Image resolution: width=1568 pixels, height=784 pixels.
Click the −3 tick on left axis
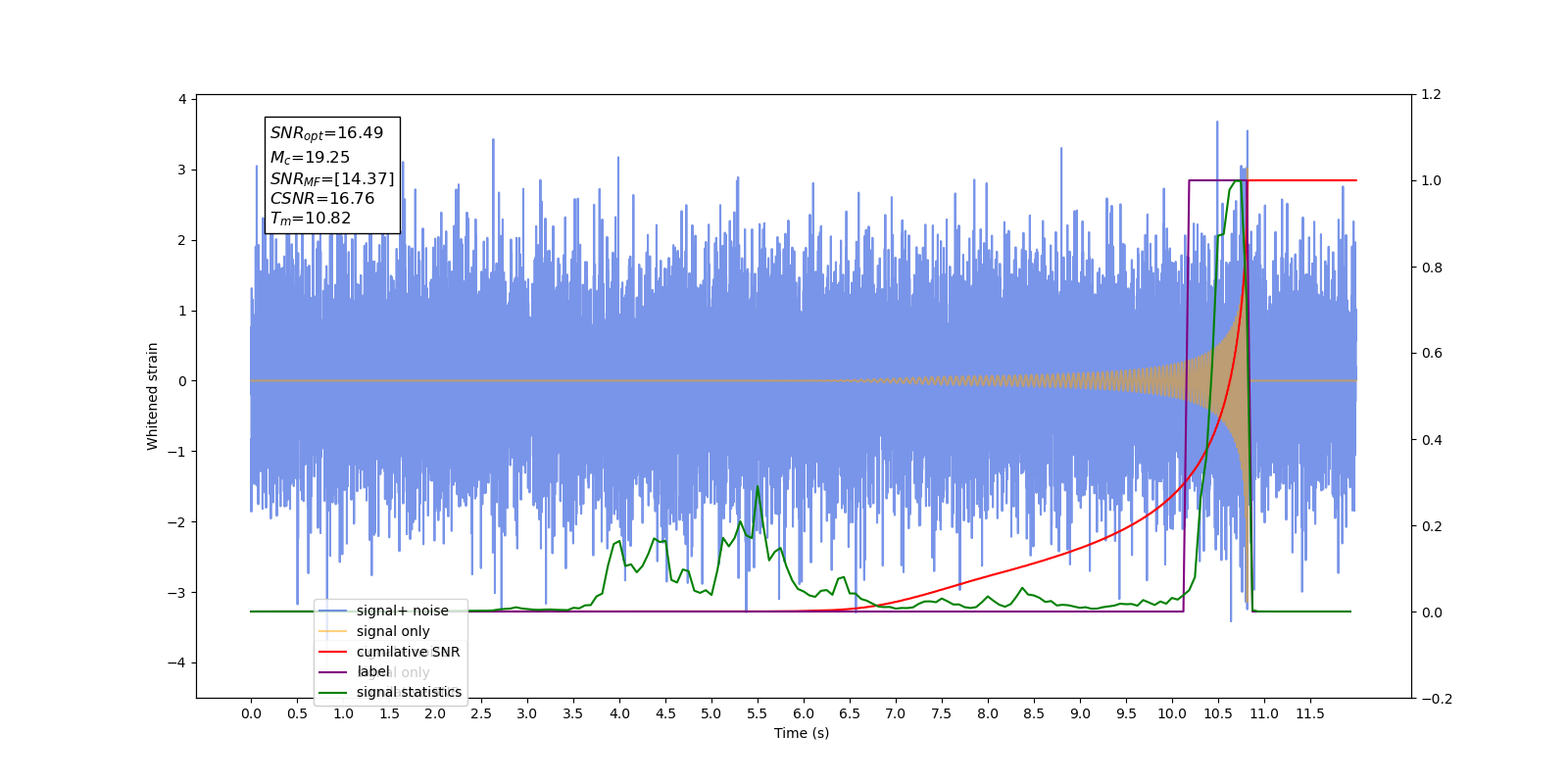(176, 593)
